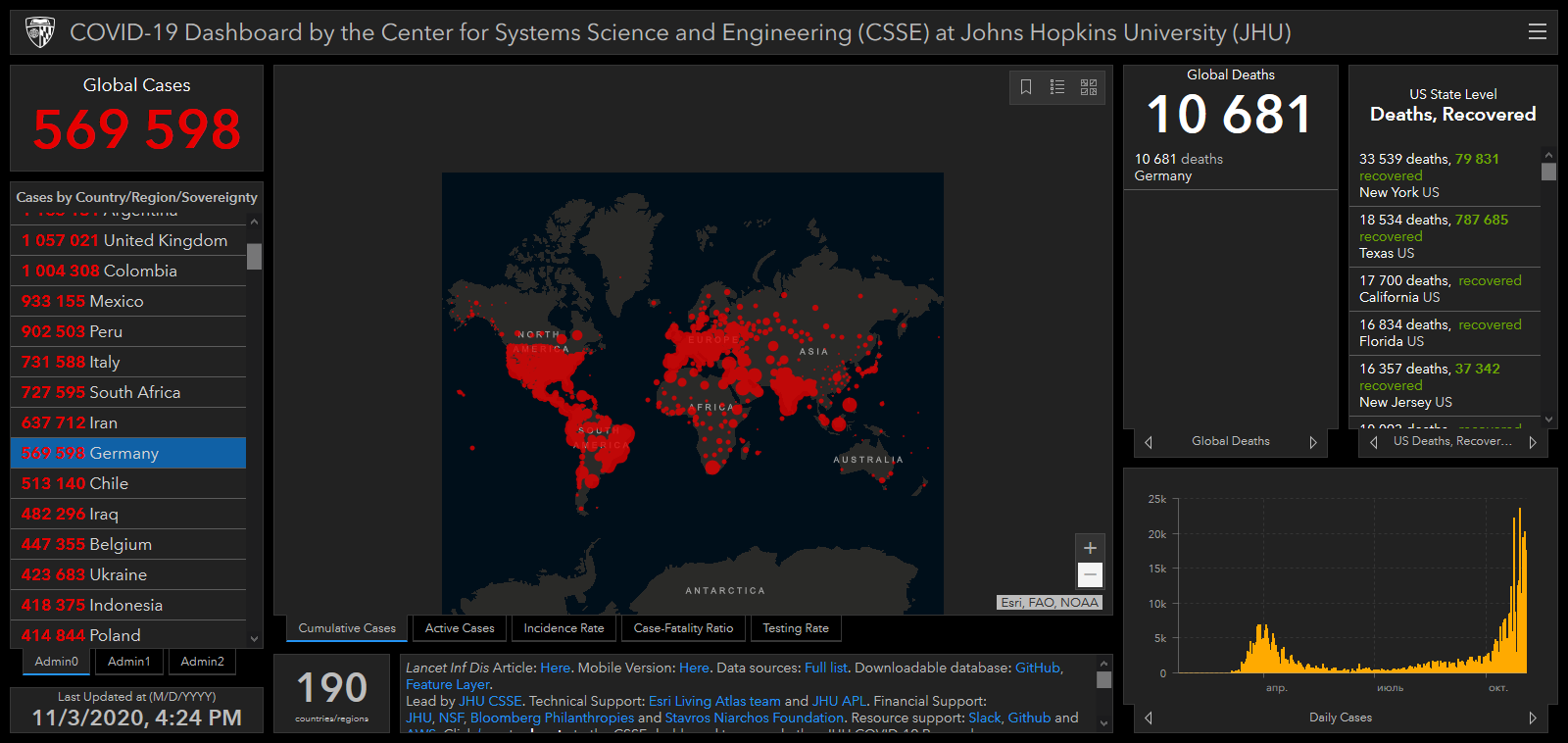Select the Admin1 tab
The width and height of the screenshot is (1568, 743).
coord(129,662)
